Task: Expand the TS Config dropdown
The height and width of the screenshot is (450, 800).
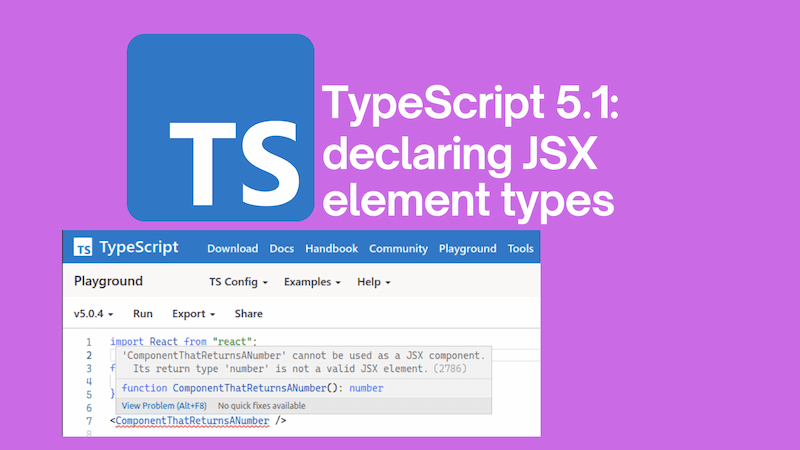Action: point(238,282)
